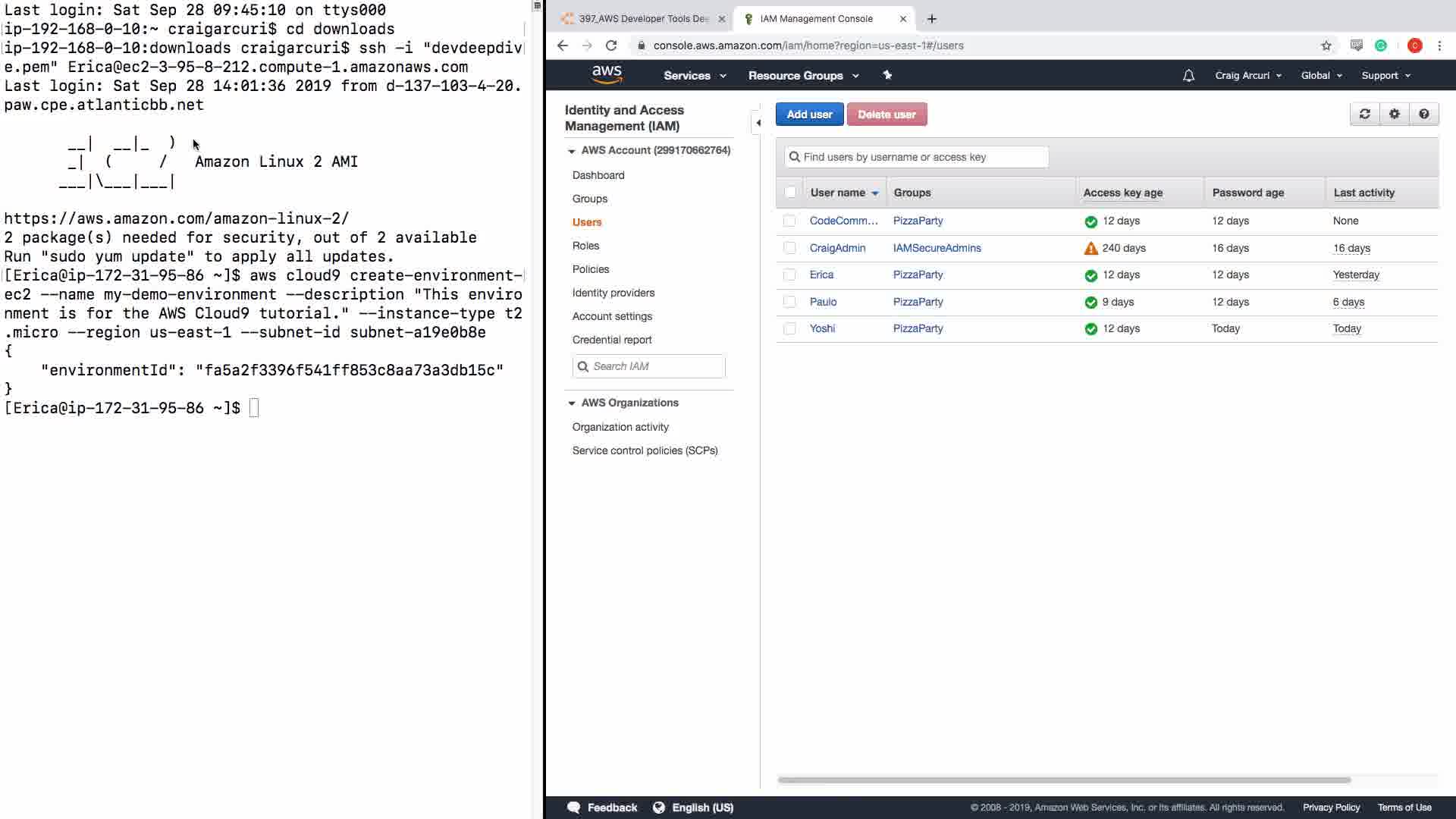Open the IAMSecureAdmins group link
This screenshot has width=1456, height=819.
point(937,248)
